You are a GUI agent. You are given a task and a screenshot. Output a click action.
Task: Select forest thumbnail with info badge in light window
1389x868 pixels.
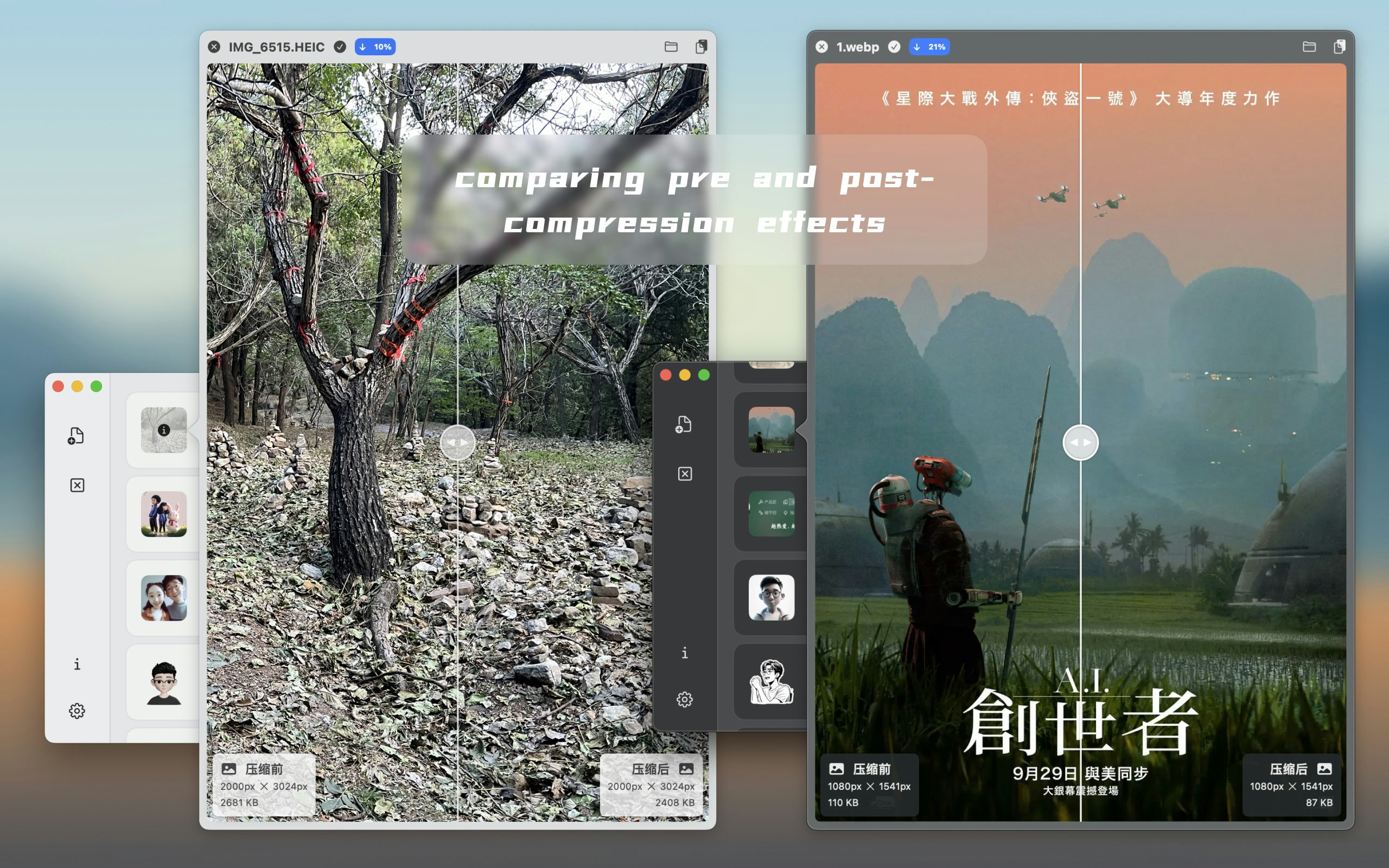click(x=164, y=430)
